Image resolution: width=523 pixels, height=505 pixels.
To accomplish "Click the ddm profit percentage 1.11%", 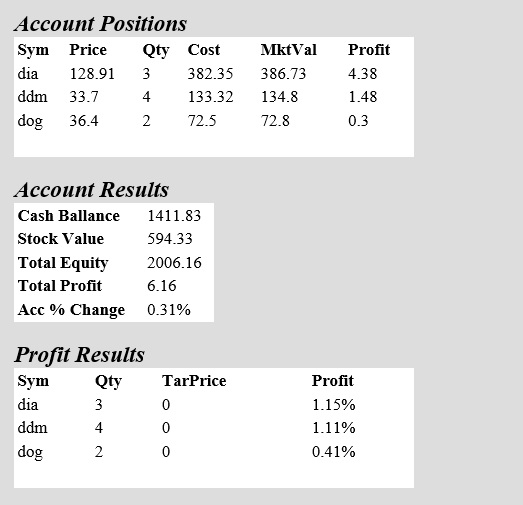I will tap(334, 428).
